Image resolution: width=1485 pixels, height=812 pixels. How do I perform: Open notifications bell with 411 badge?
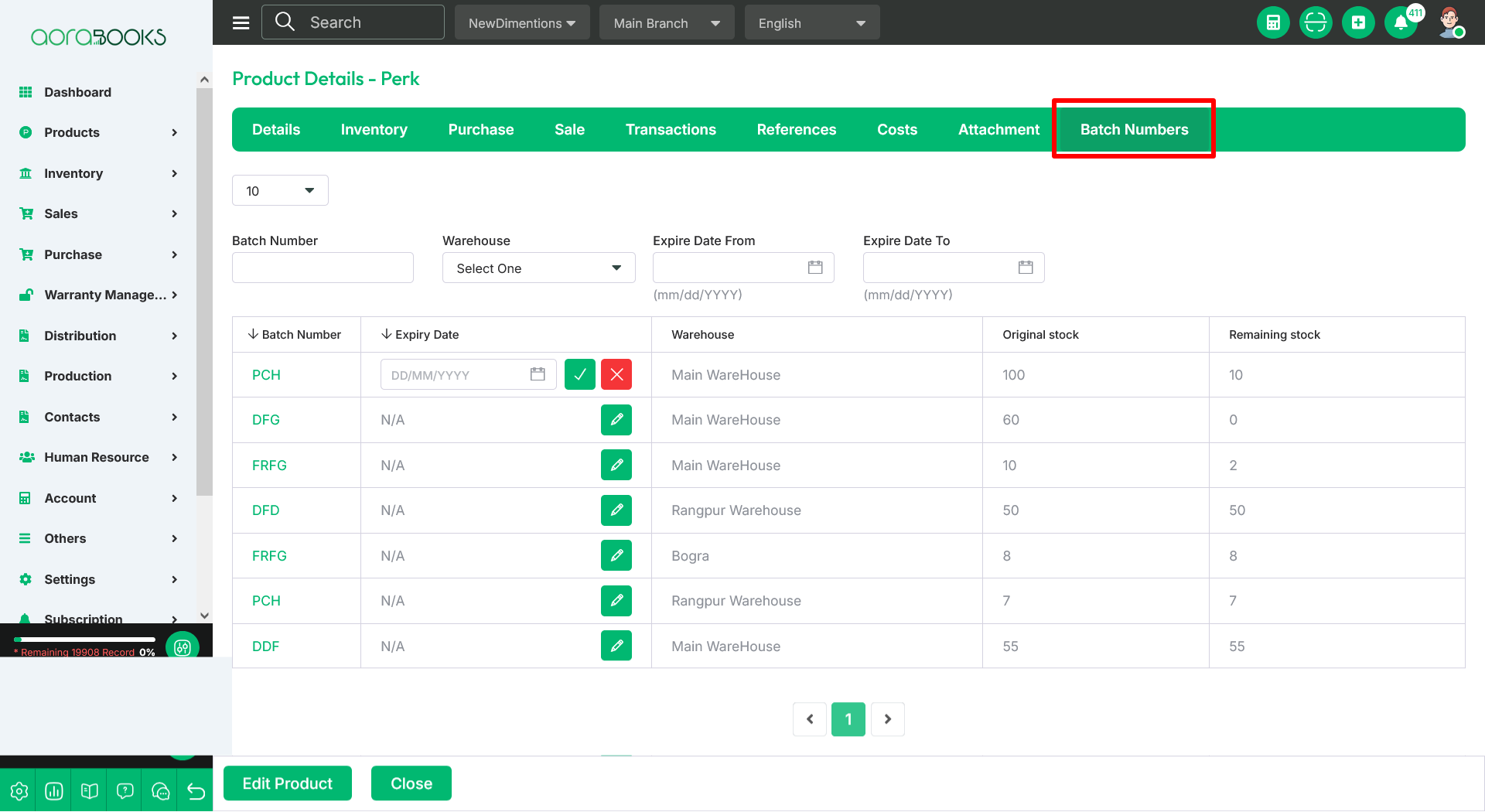[x=1401, y=22]
